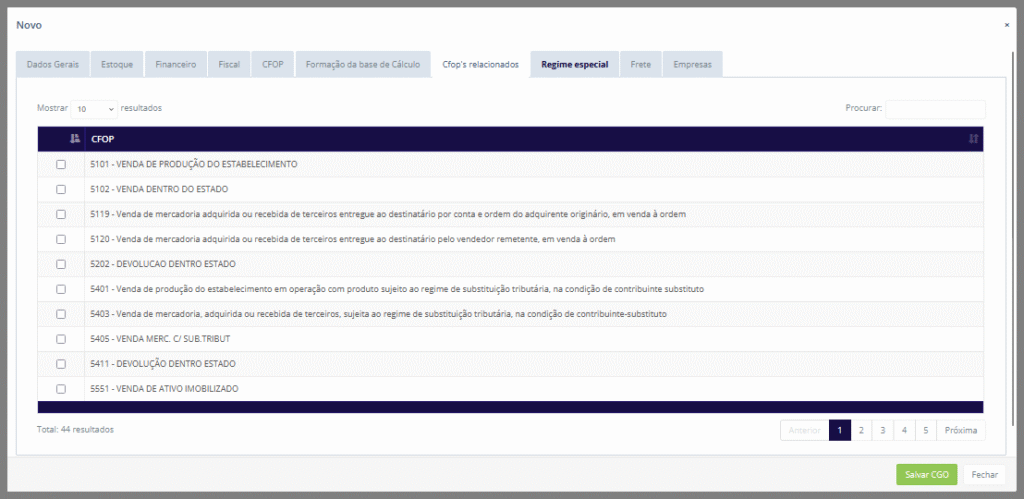Open the Mostrar results count dropdown

click(x=94, y=108)
